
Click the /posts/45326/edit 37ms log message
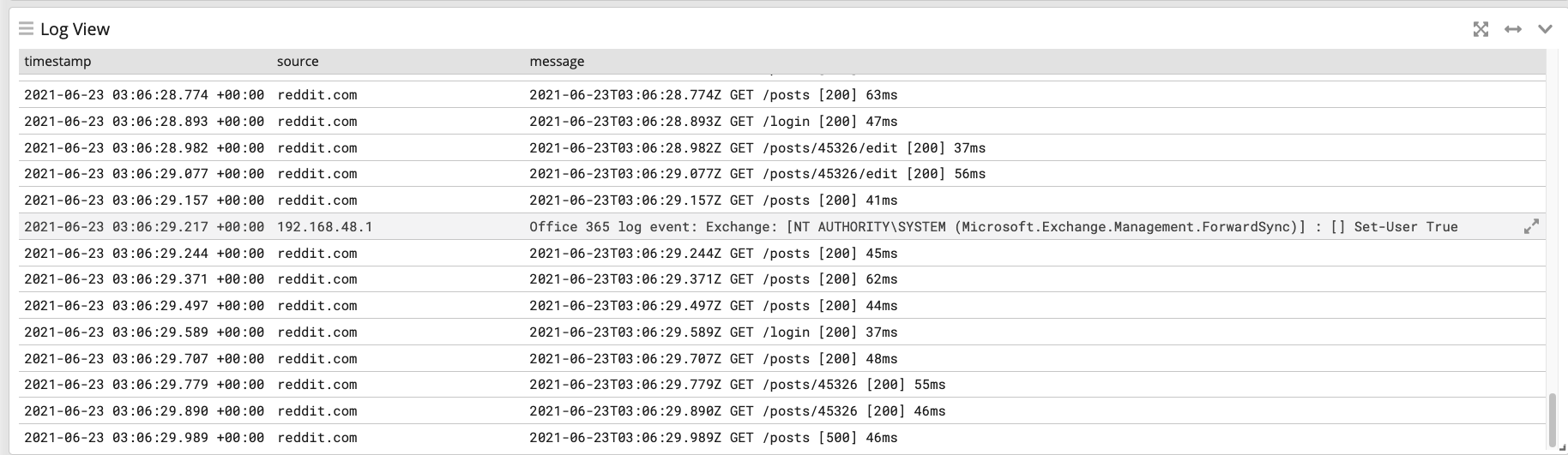pos(757,148)
